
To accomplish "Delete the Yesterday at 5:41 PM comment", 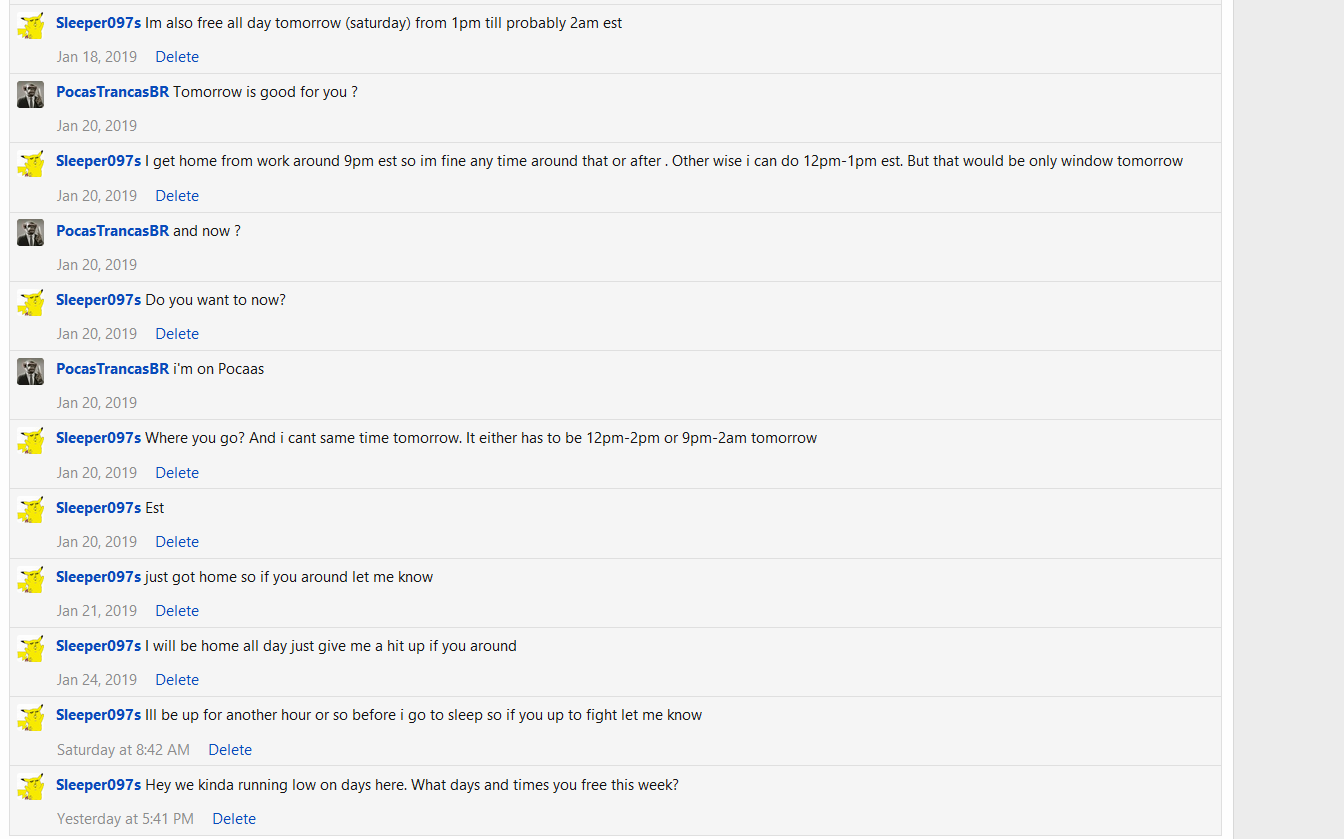I will [234, 819].
